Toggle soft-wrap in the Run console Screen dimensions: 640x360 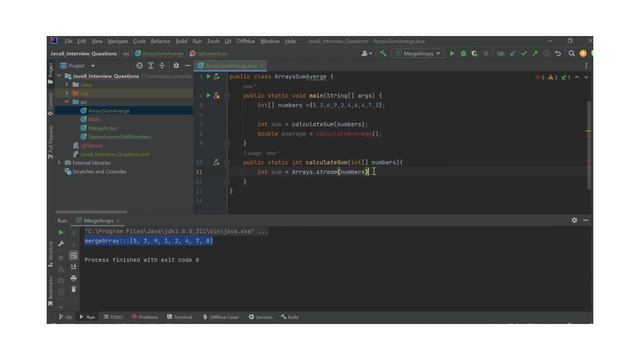click(73, 256)
